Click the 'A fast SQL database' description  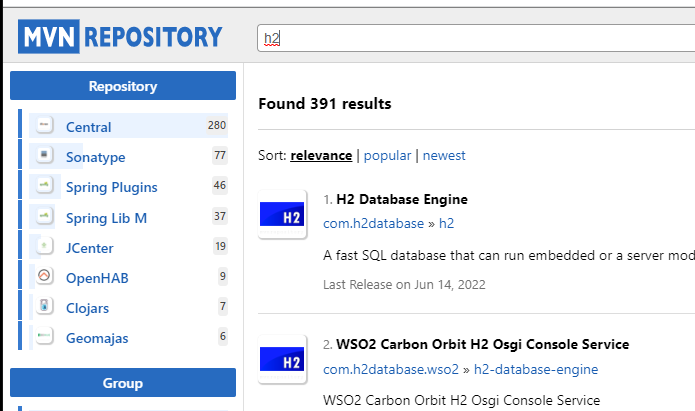(x=509, y=256)
